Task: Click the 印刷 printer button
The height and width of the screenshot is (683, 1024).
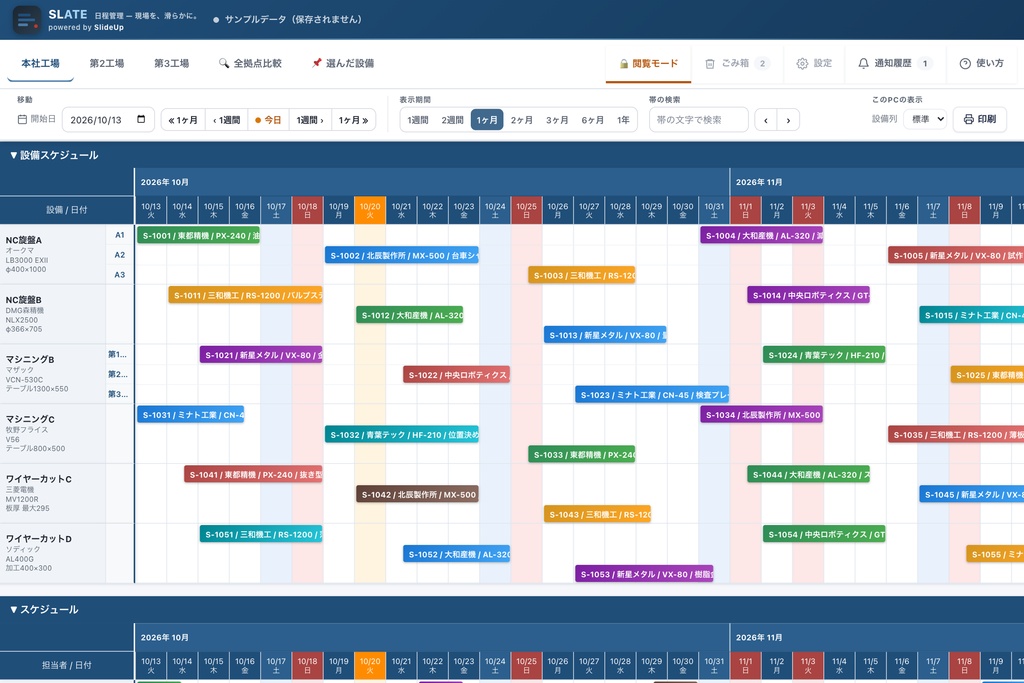Action: coord(980,119)
